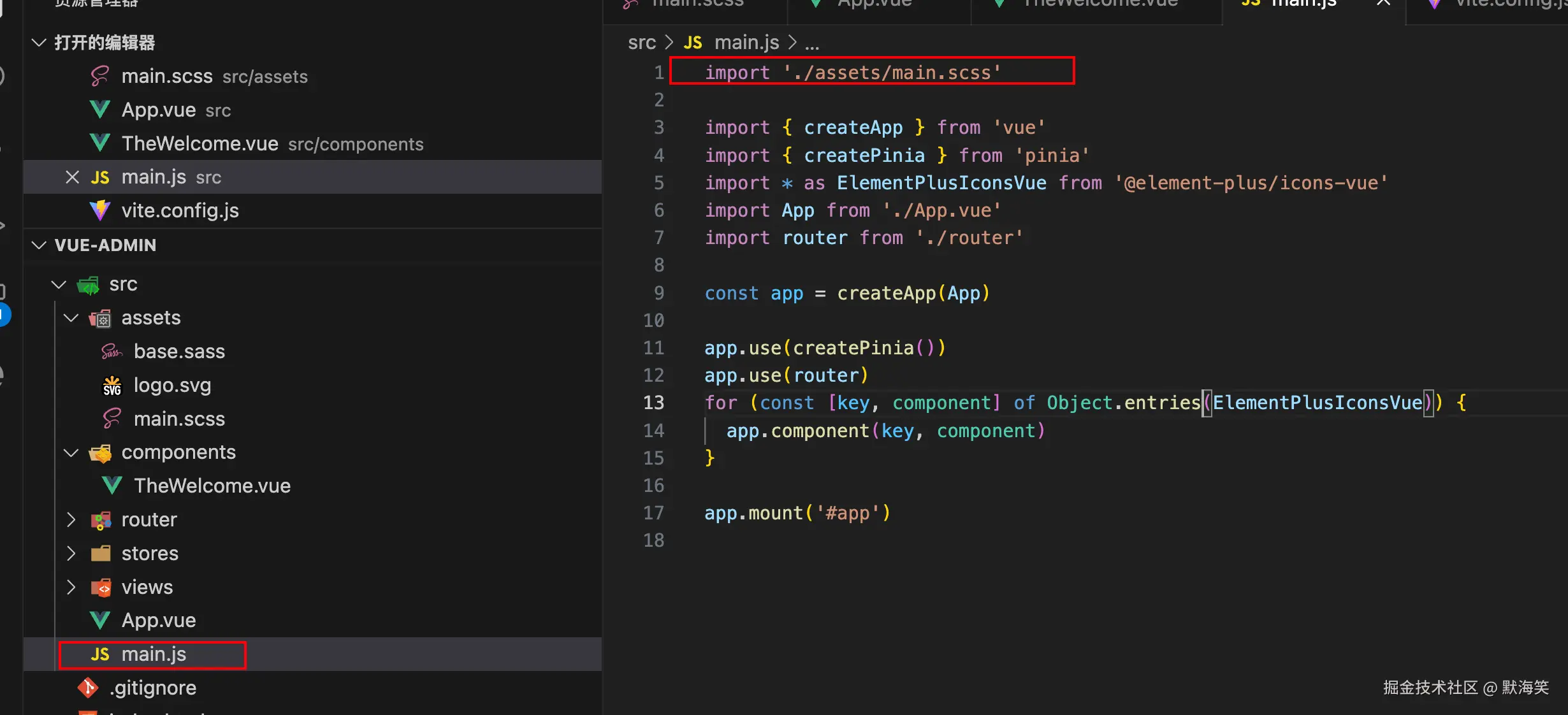Click the Sass icon beside base.sass

point(112,352)
